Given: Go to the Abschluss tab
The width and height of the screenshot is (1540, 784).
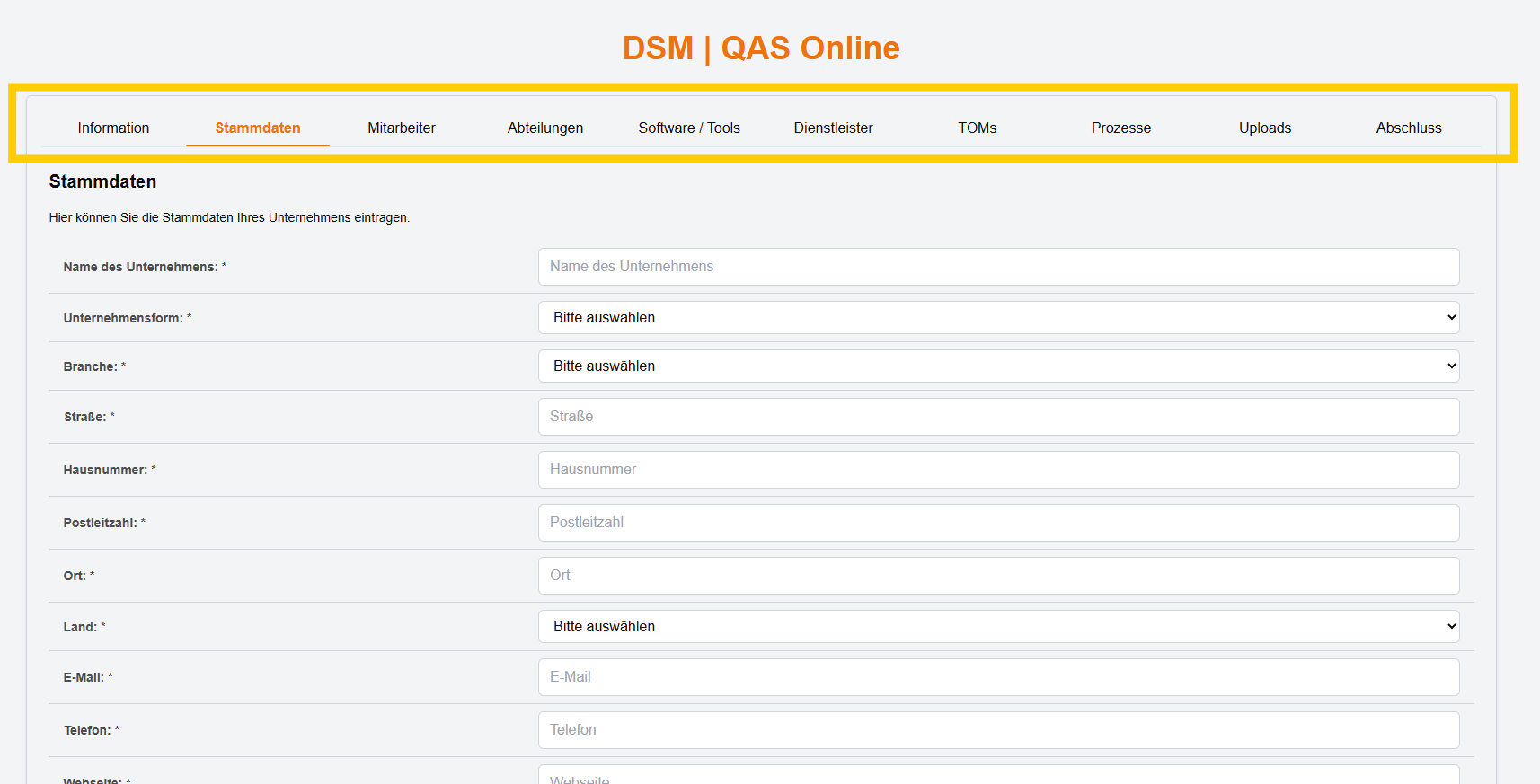Looking at the screenshot, I should (1409, 128).
